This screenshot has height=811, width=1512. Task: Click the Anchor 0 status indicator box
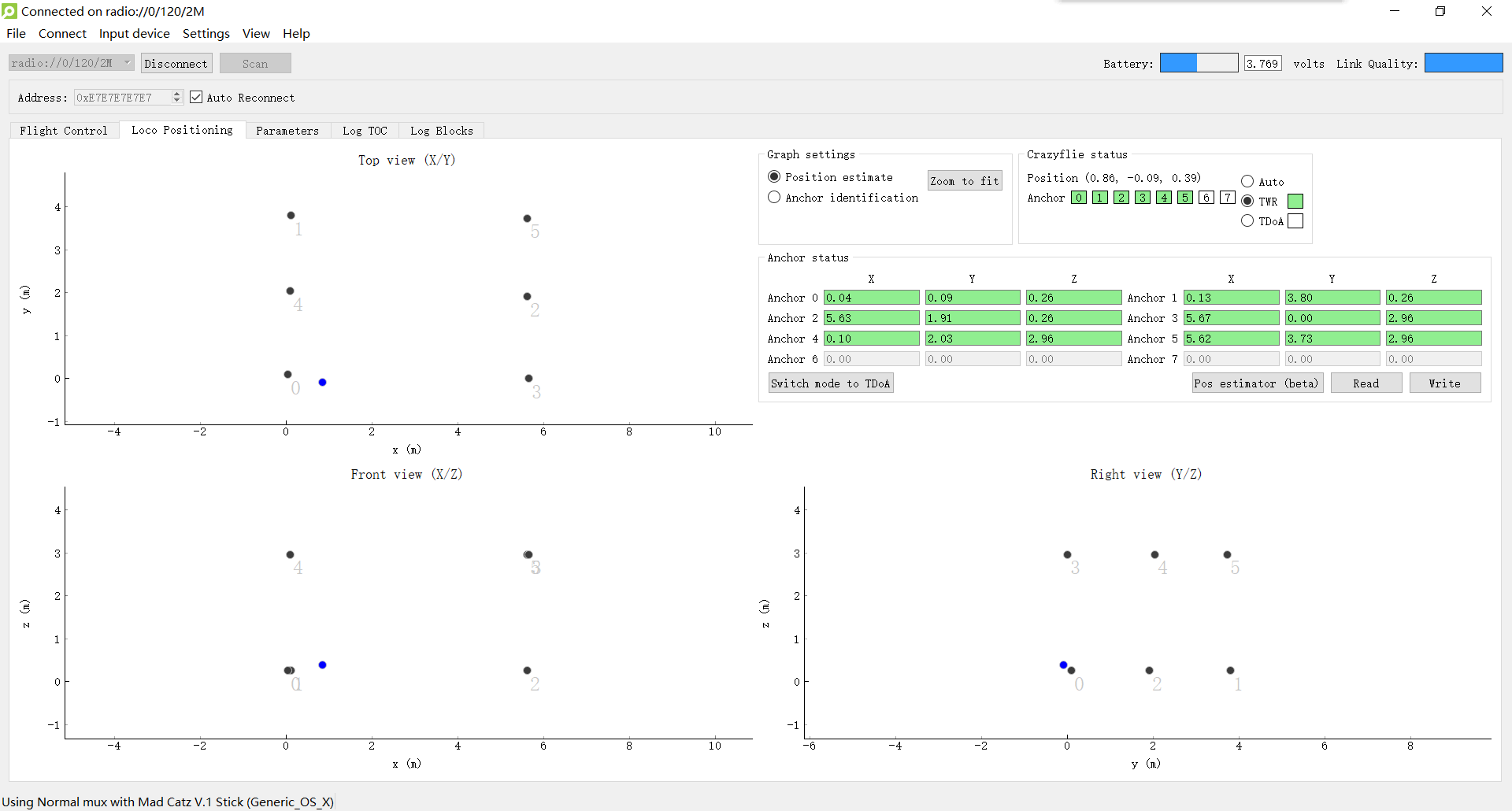click(x=1078, y=198)
